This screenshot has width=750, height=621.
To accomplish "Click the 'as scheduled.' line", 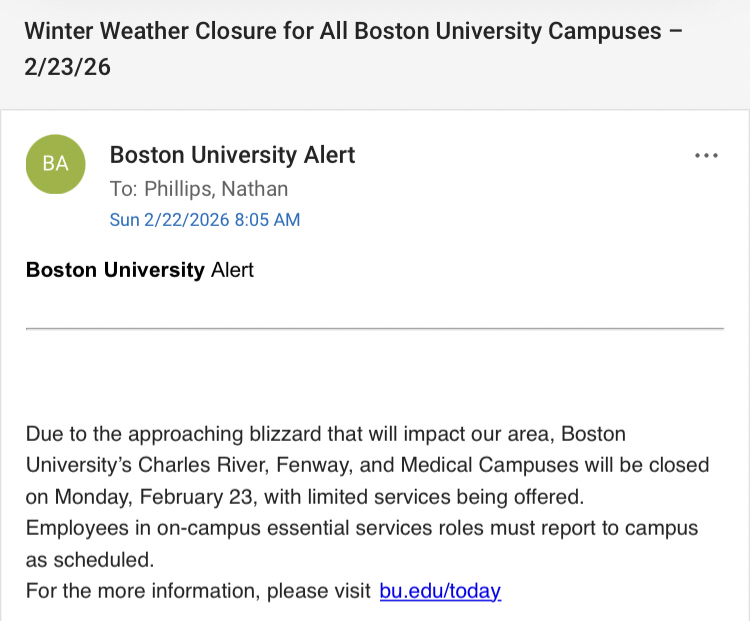I will pyautogui.click(x=89, y=560).
